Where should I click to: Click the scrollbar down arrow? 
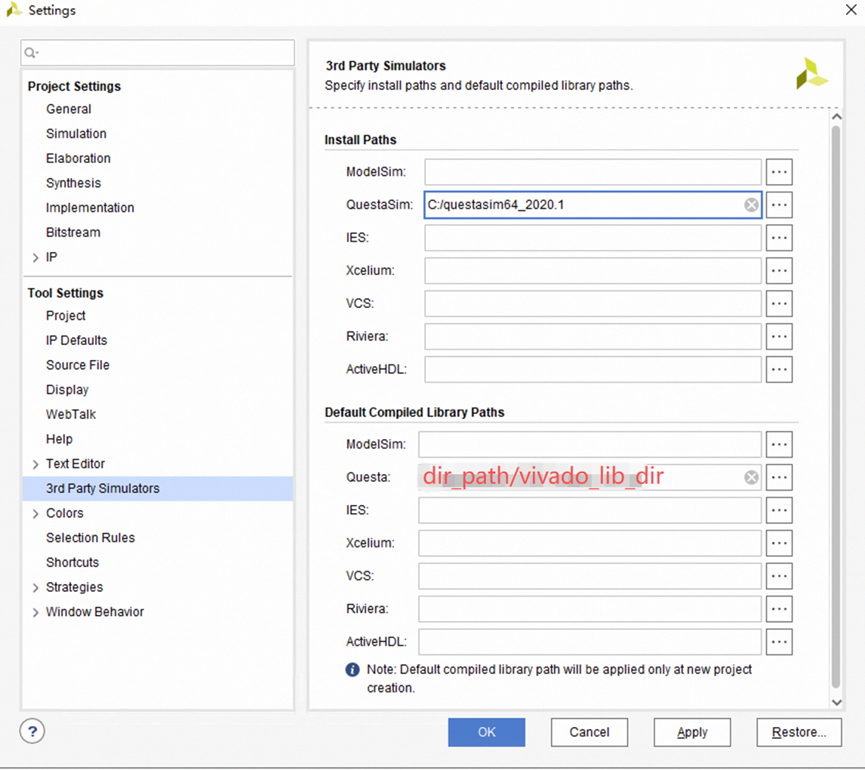point(836,703)
